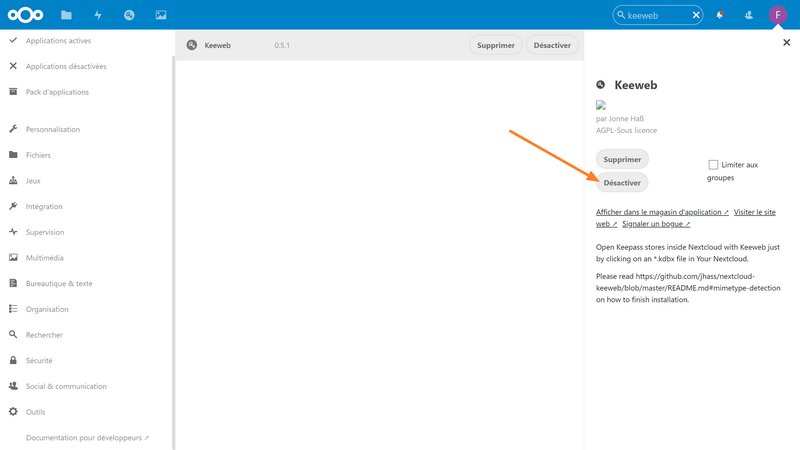
Task: Enable the Limiter aux groupes checkbox
Action: coord(713,165)
